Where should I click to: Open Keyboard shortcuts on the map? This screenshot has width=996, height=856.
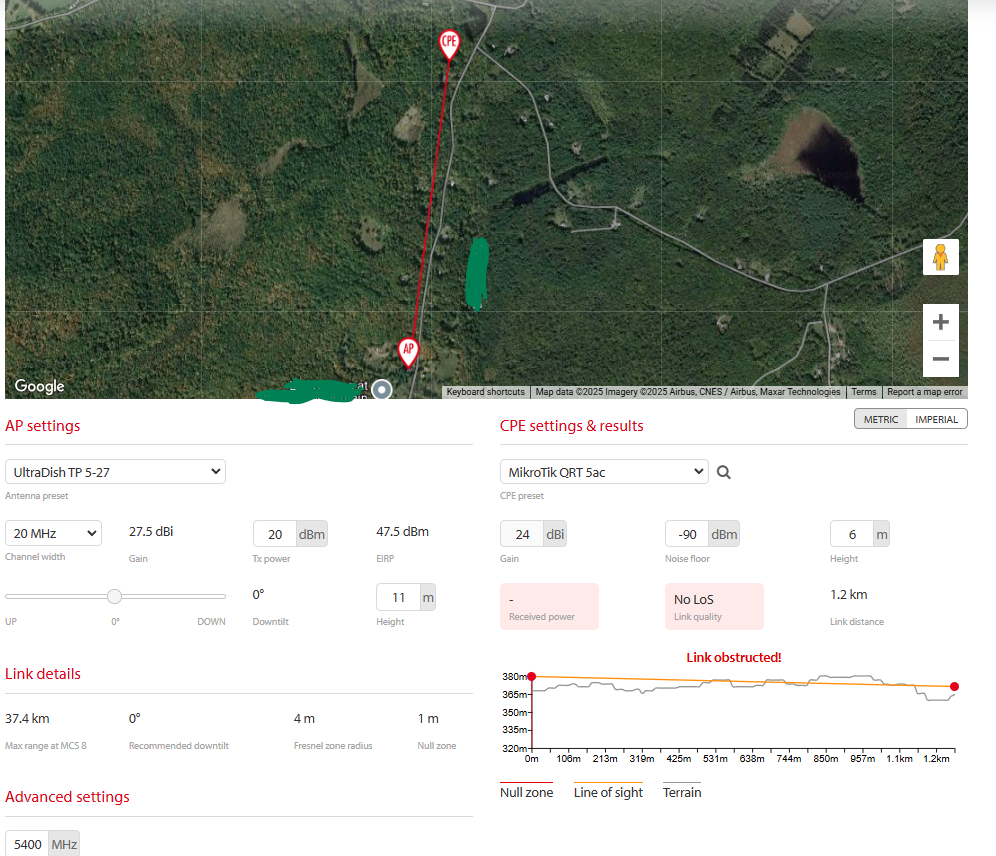click(x=485, y=392)
